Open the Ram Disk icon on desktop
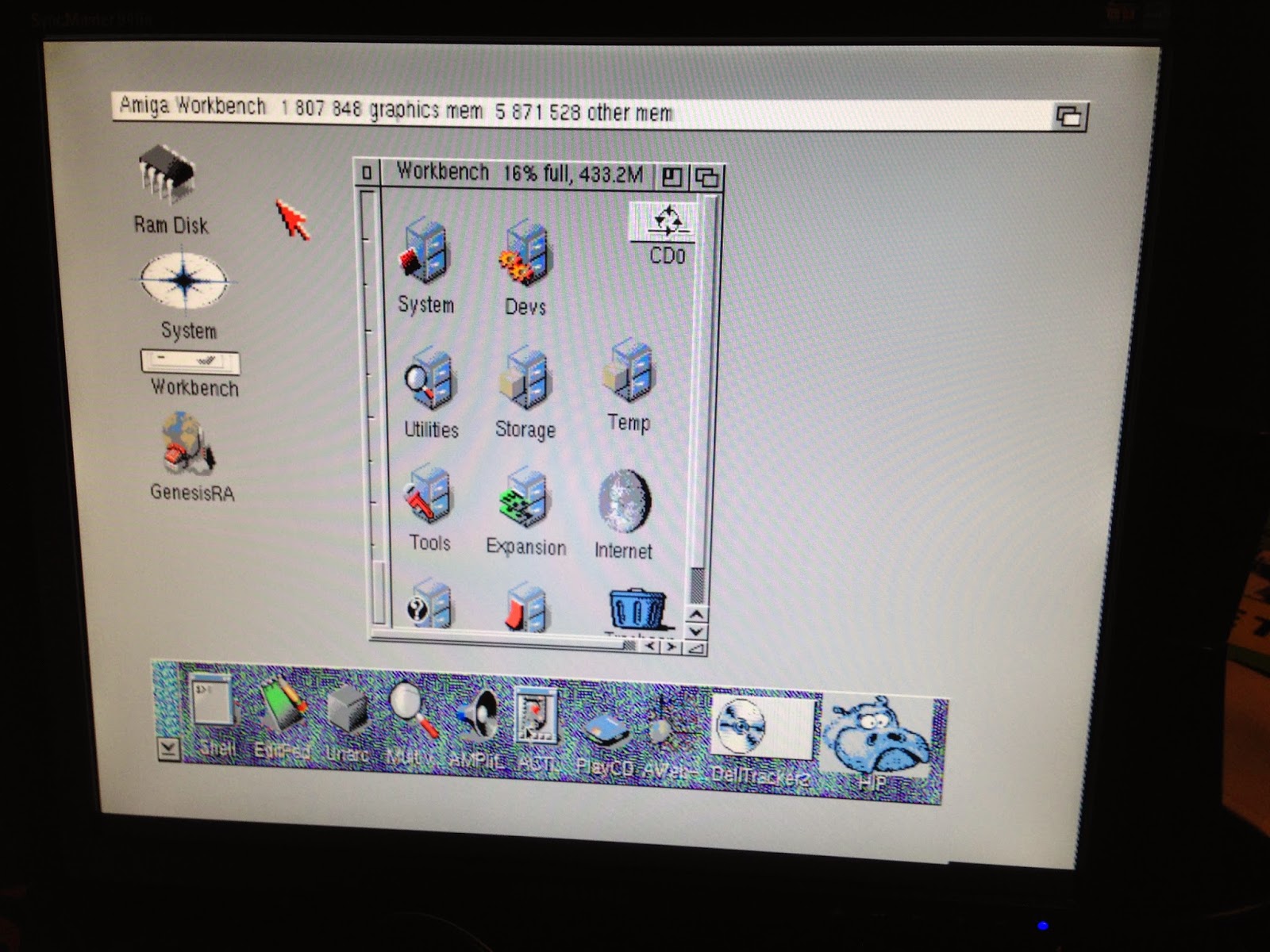1270x952 pixels. [x=168, y=173]
